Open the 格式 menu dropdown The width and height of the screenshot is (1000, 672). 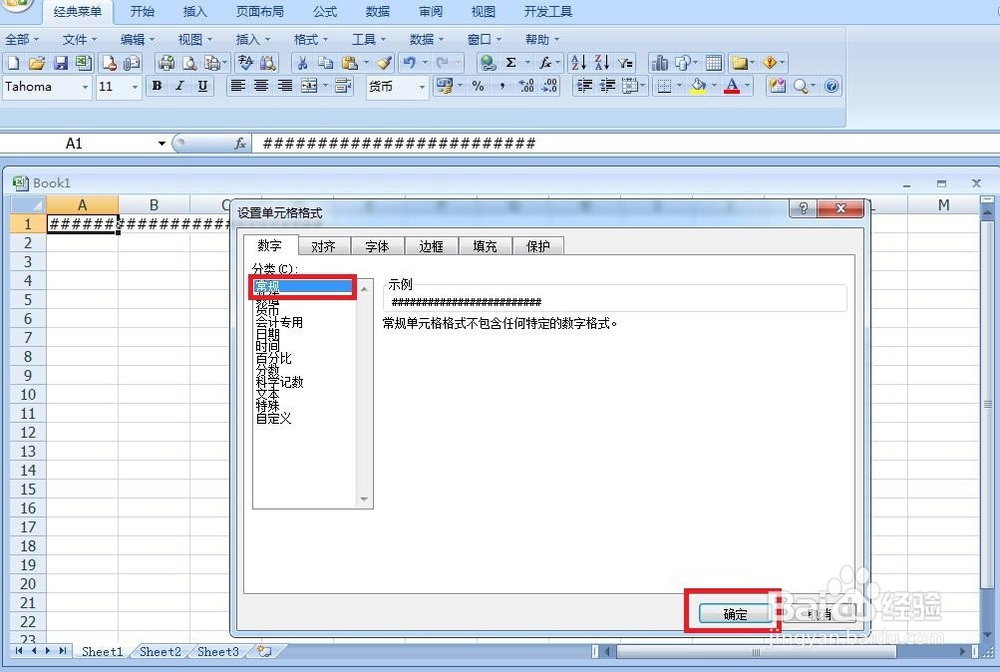(x=311, y=40)
